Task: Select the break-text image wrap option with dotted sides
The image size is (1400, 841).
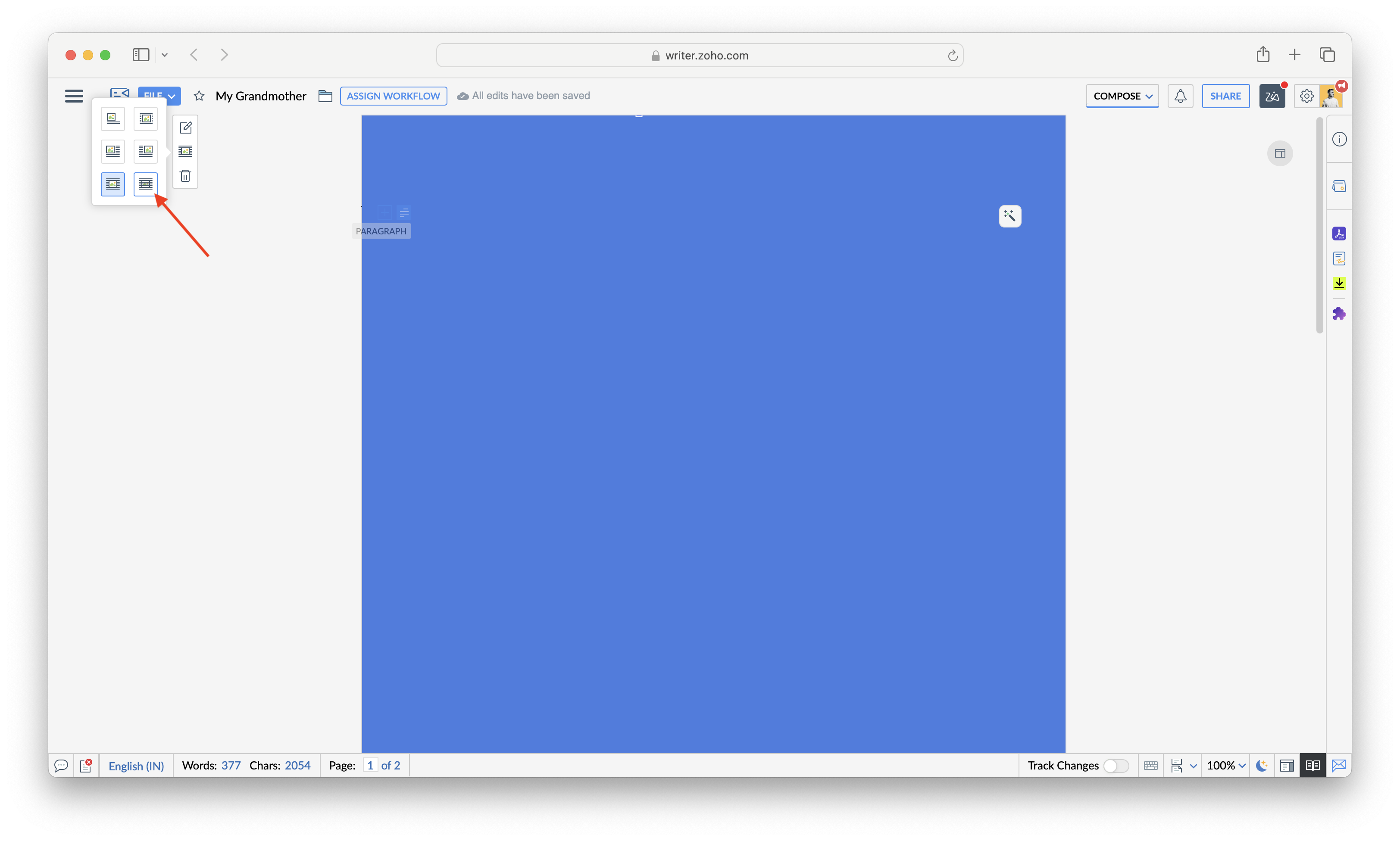Action: coord(146,118)
